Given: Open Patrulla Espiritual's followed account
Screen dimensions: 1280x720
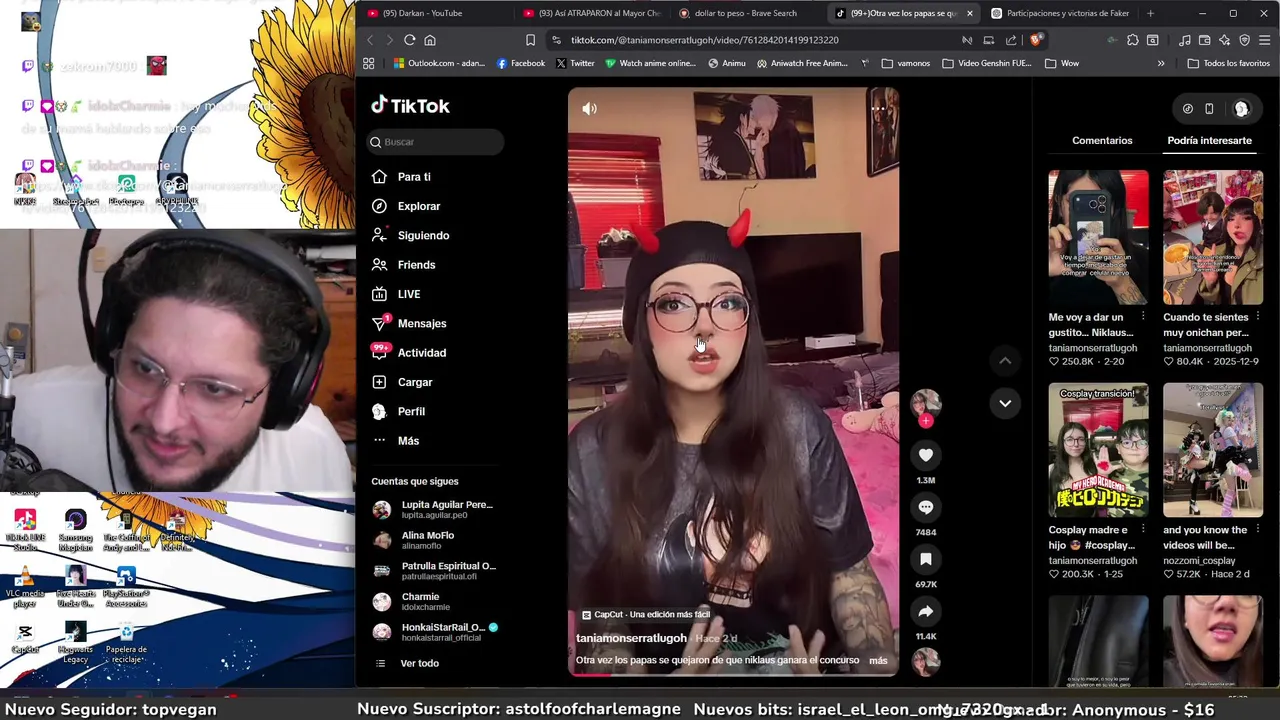Looking at the screenshot, I should 434,571.
